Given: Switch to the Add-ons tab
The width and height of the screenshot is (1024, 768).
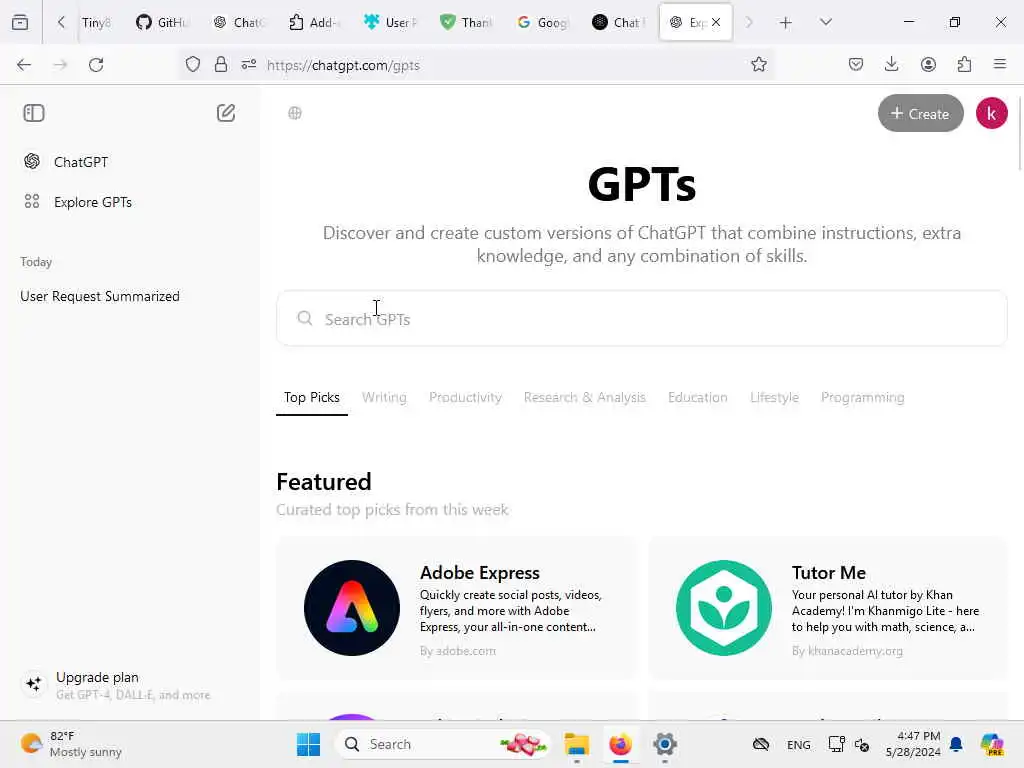Looking at the screenshot, I should (x=315, y=23).
